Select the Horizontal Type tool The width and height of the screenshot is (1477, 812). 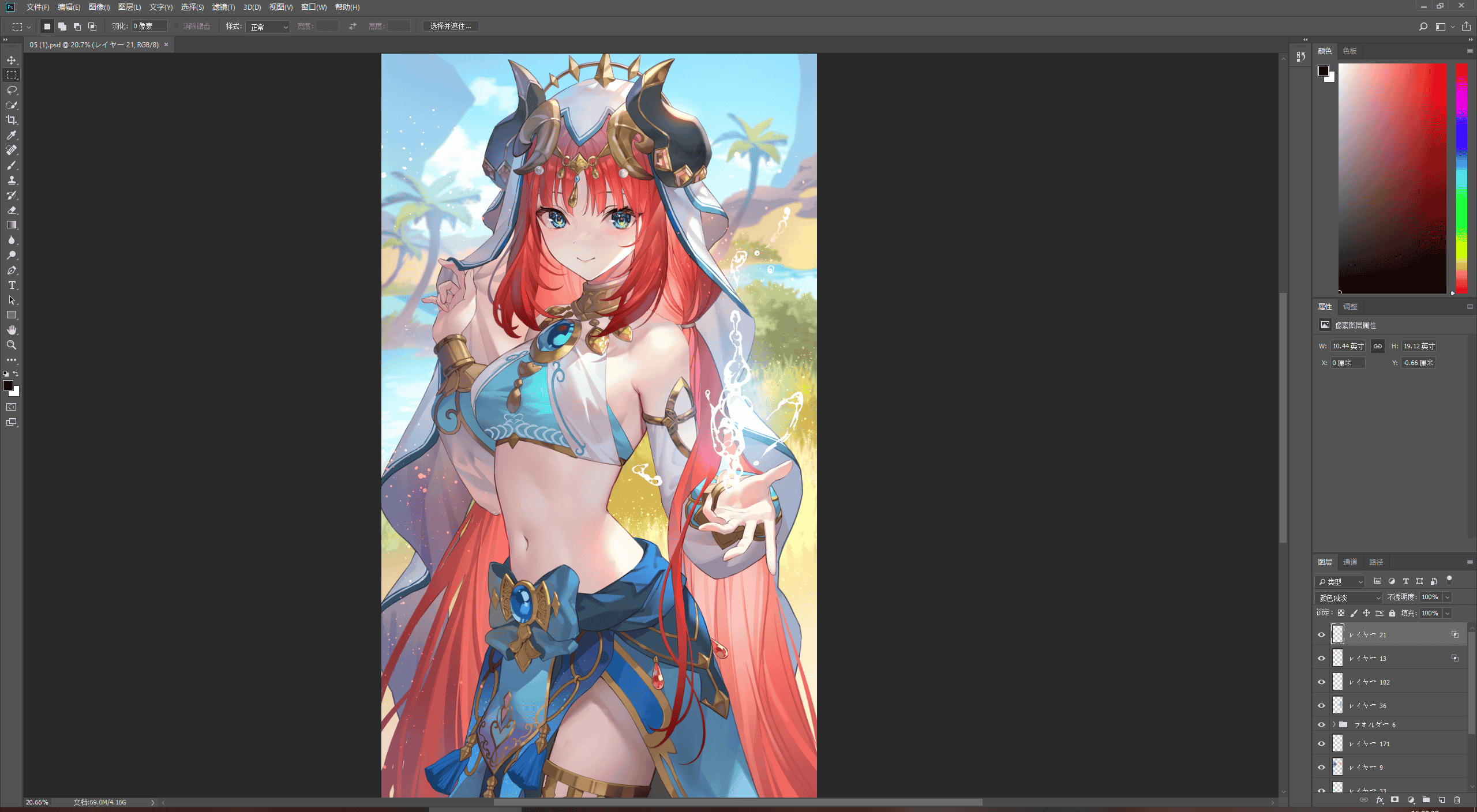click(x=12, y=285)
